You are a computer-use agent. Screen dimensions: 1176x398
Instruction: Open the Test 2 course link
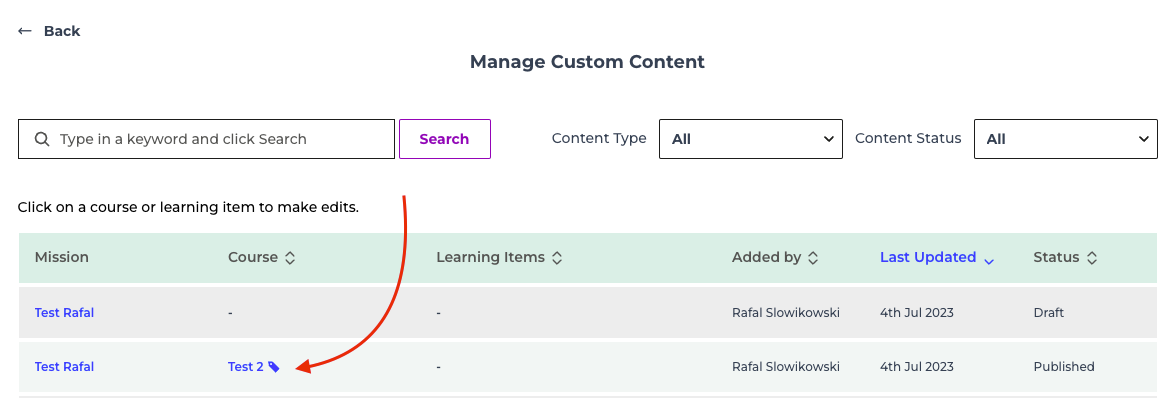246,367
